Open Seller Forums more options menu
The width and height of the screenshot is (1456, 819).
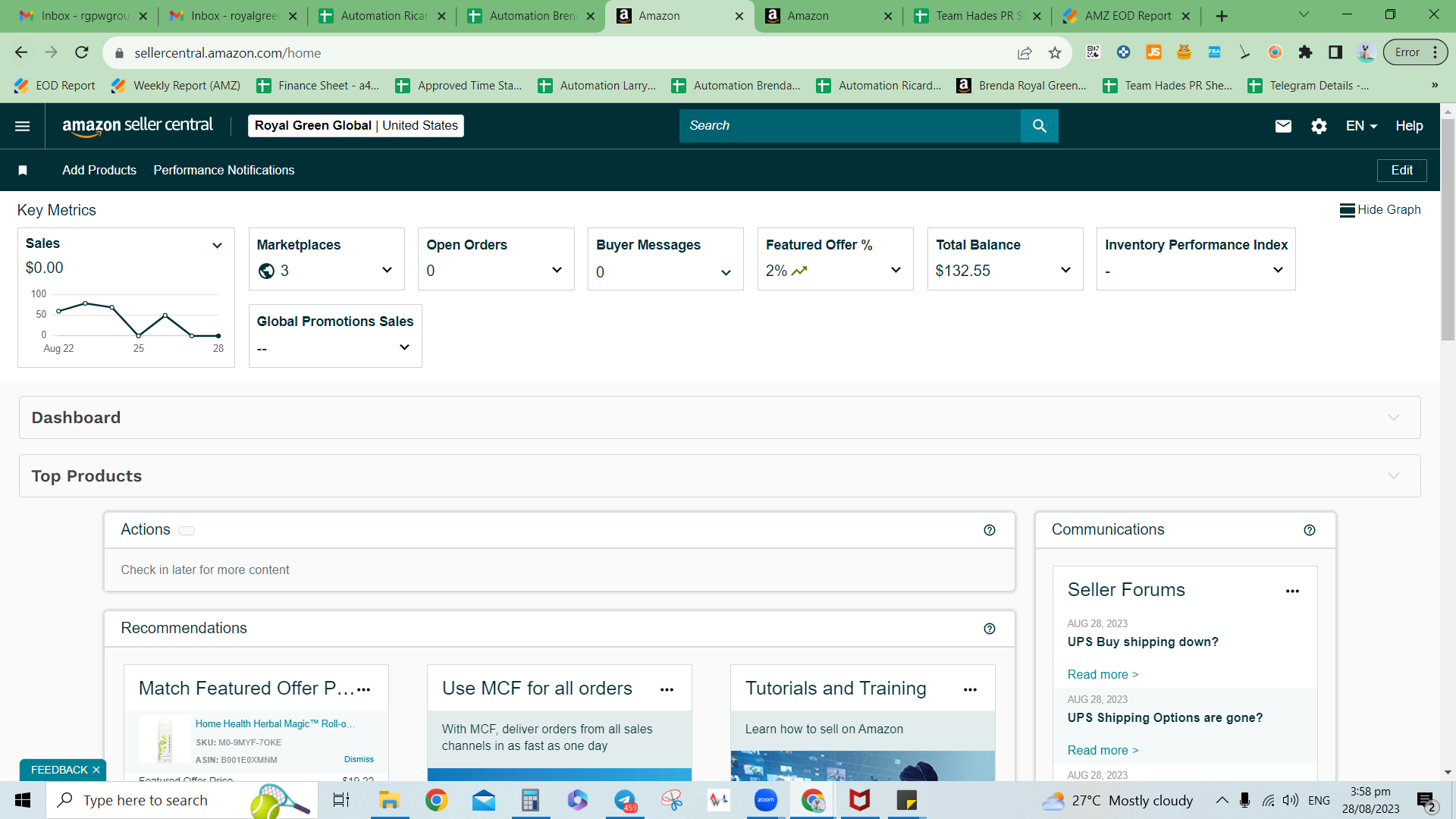click(1293, 591)
